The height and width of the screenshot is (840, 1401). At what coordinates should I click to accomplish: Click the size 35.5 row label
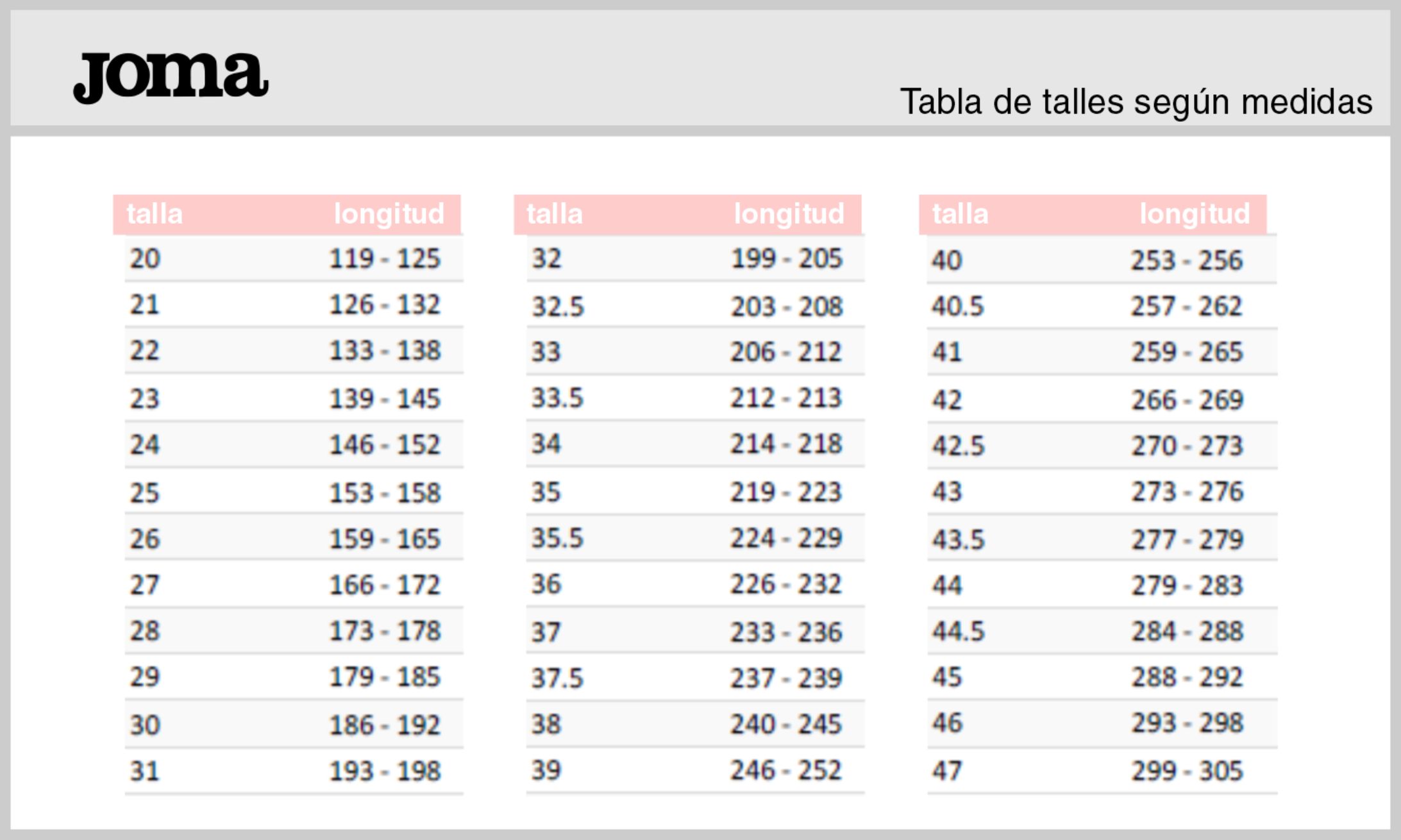coord(557,538)
